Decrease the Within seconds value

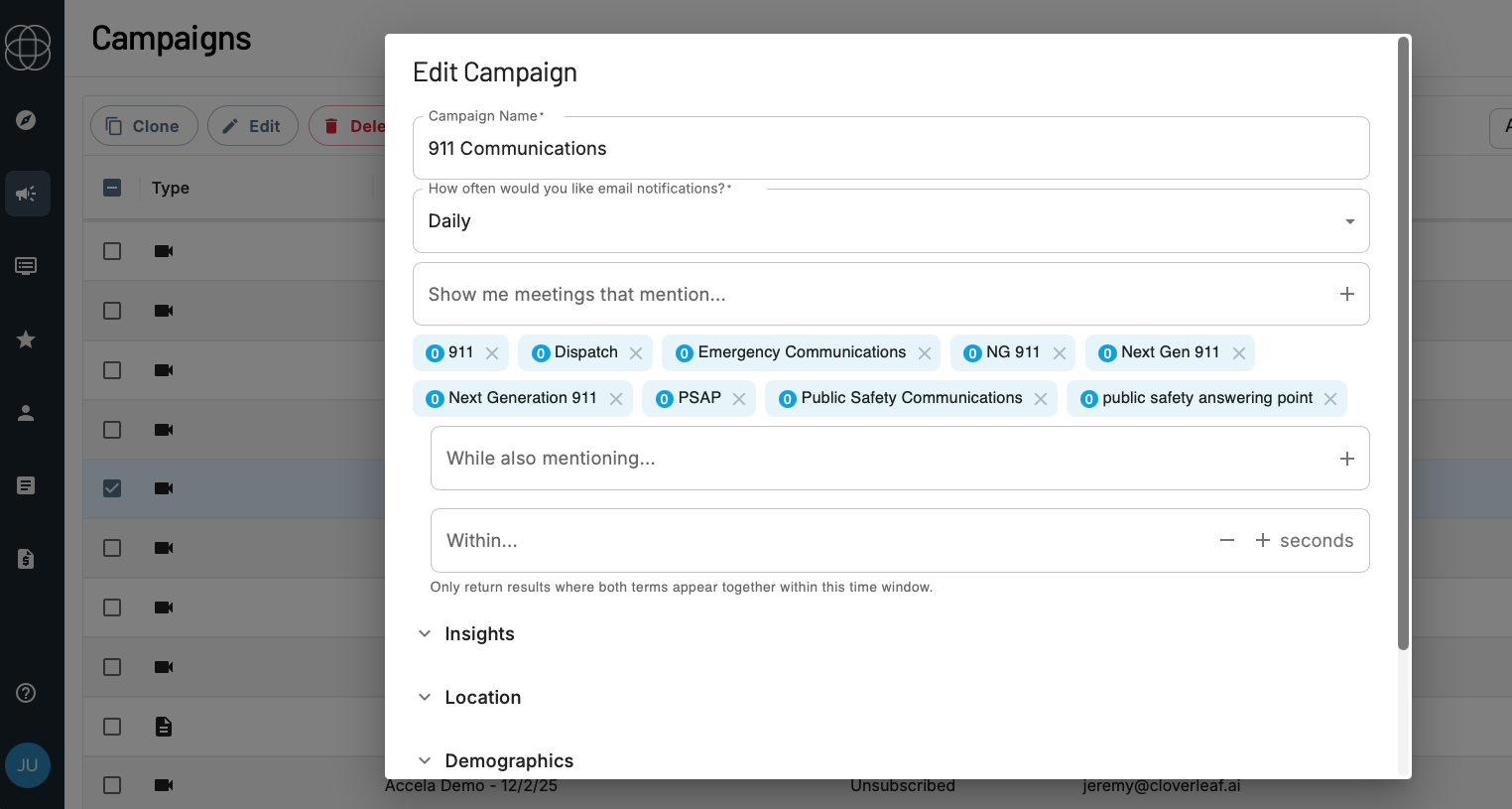click(x=1227, y=540)
